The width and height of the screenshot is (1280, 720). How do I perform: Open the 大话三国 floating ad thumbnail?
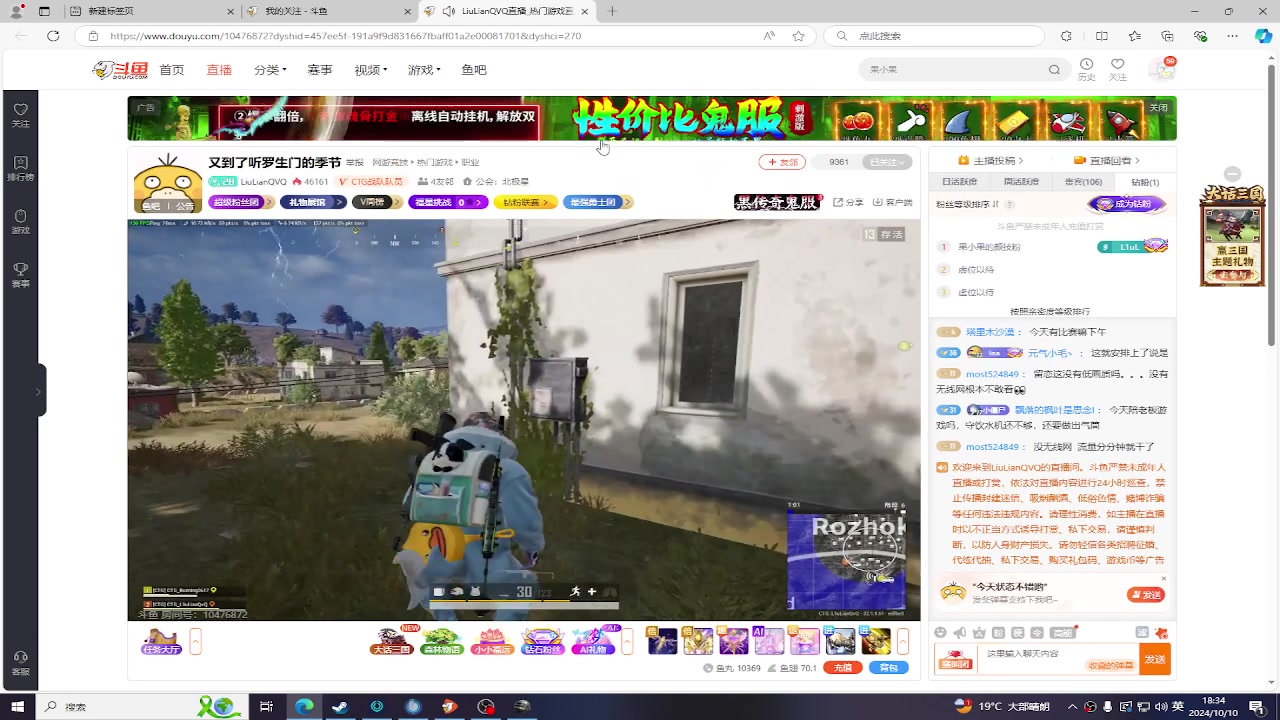(x=1233, y=234)
